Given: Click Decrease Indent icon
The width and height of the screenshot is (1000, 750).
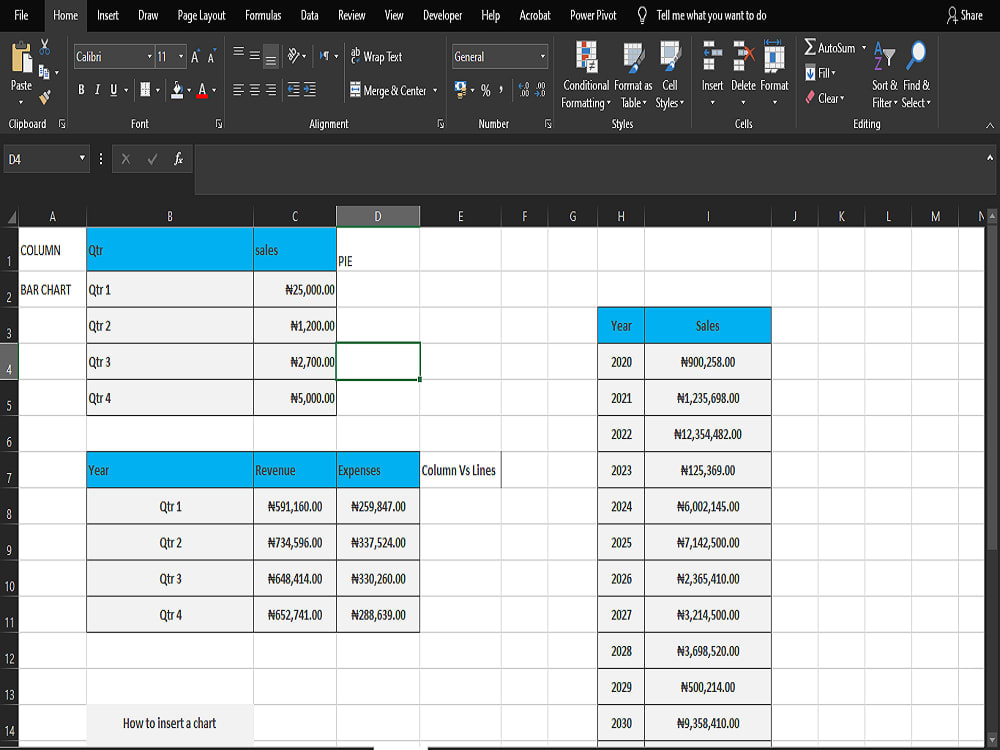Looking at the screenshot, I should [x=293, y=90].
